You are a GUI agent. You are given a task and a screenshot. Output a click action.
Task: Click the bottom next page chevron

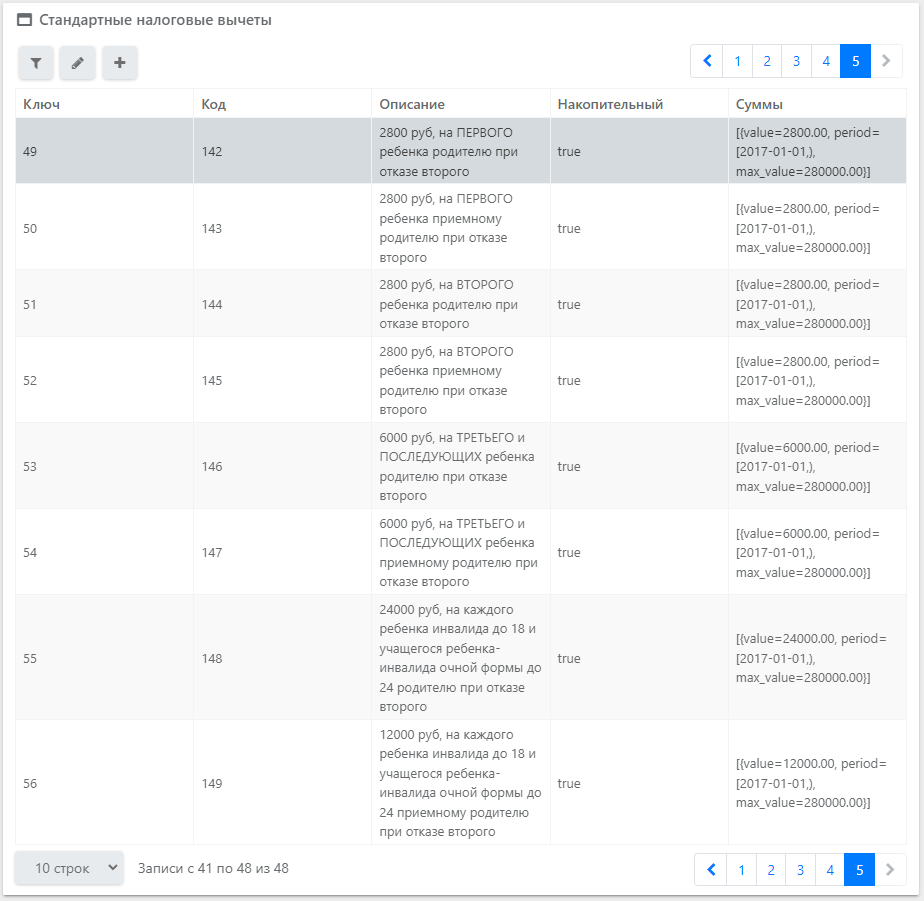pyautogui.click(x=890, y=870)
